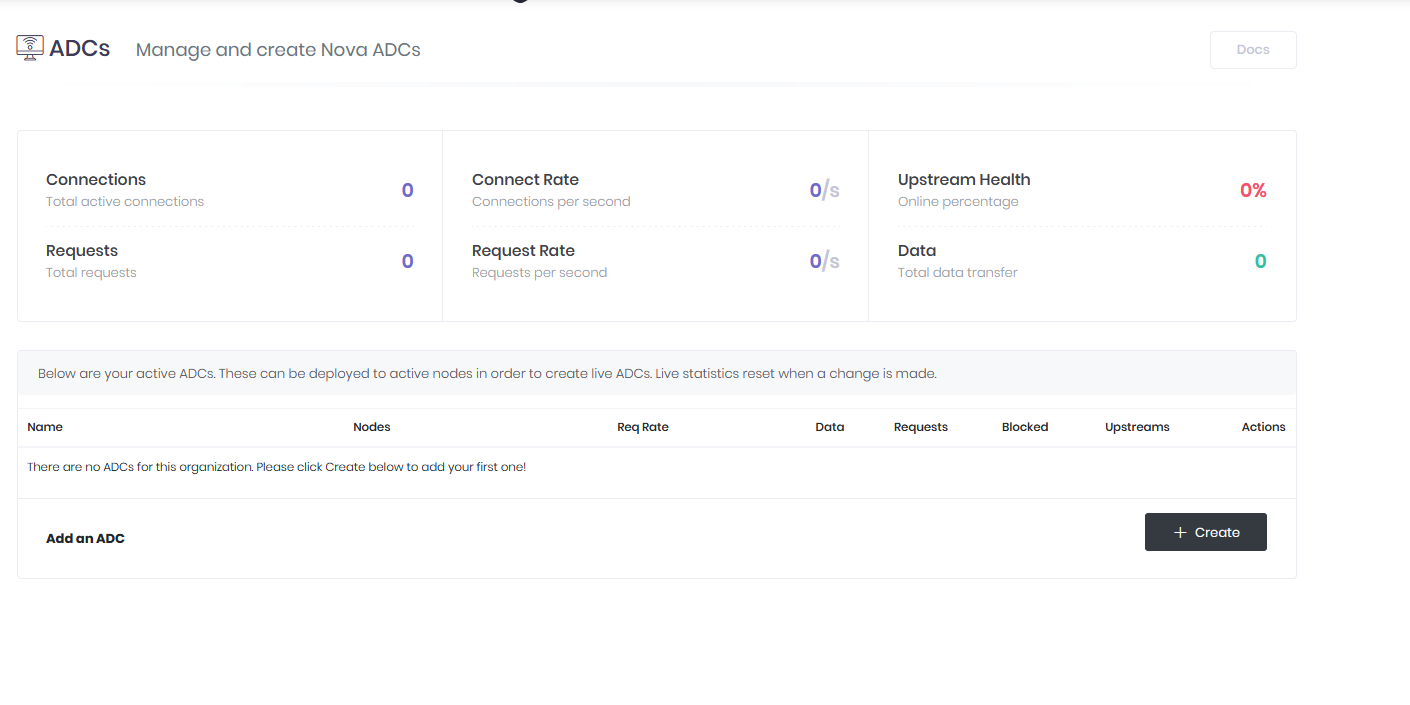Click the Req Rate column header

click(x=643, y=427)
